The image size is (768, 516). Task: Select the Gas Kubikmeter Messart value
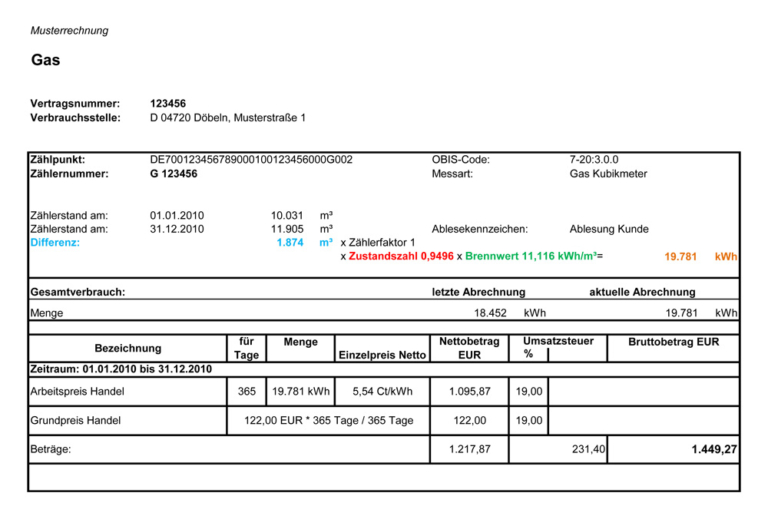point(608,174)
